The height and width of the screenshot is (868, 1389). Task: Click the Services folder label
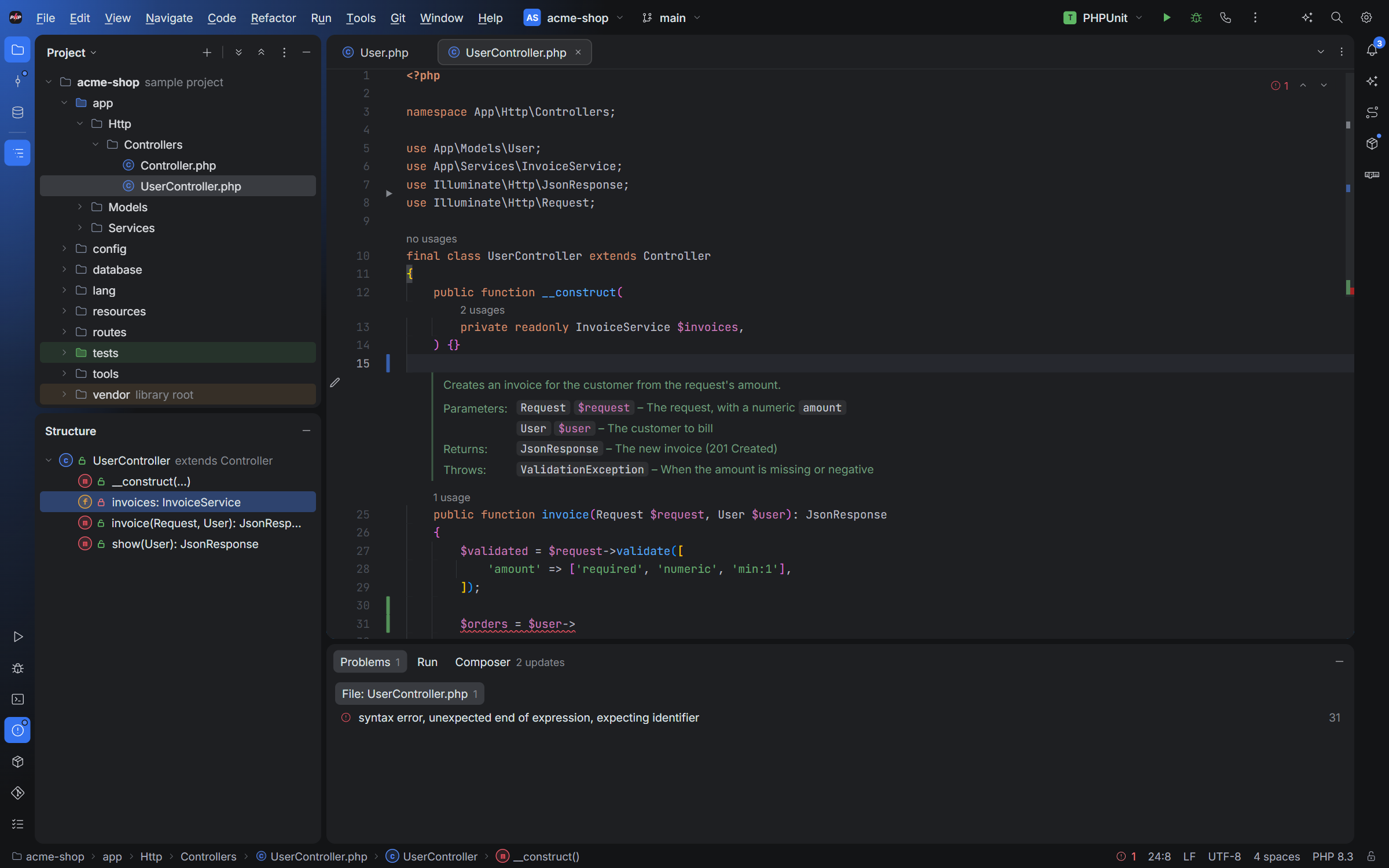[131, 228]
